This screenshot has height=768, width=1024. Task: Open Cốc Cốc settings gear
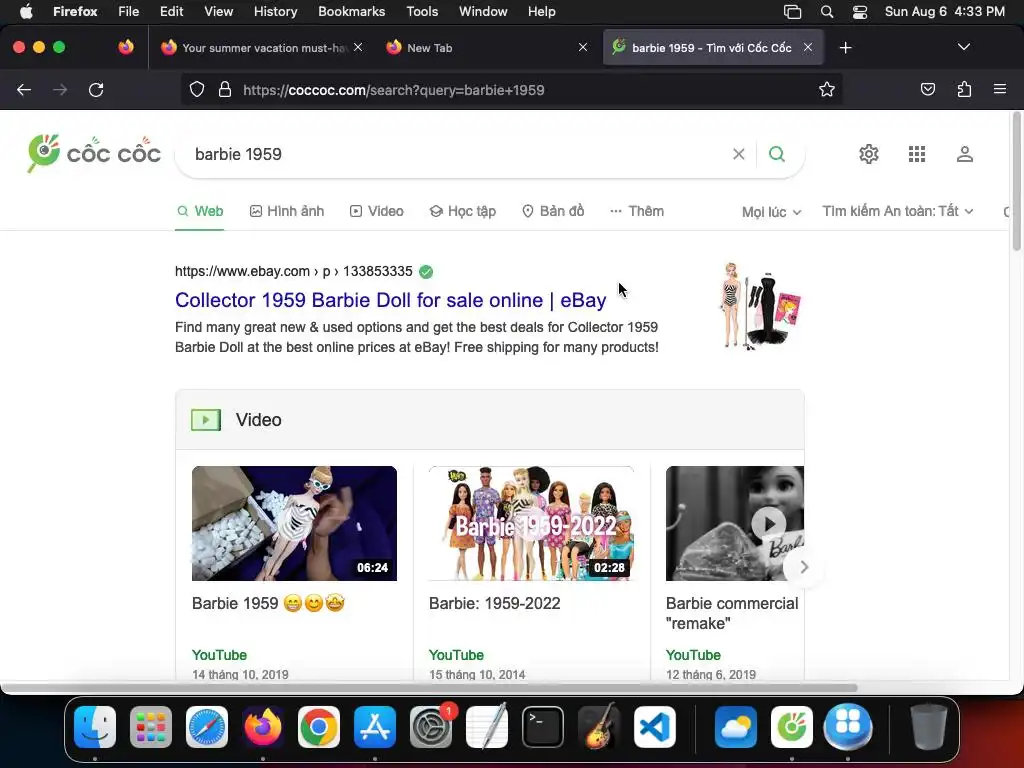(x=869, y=154)
